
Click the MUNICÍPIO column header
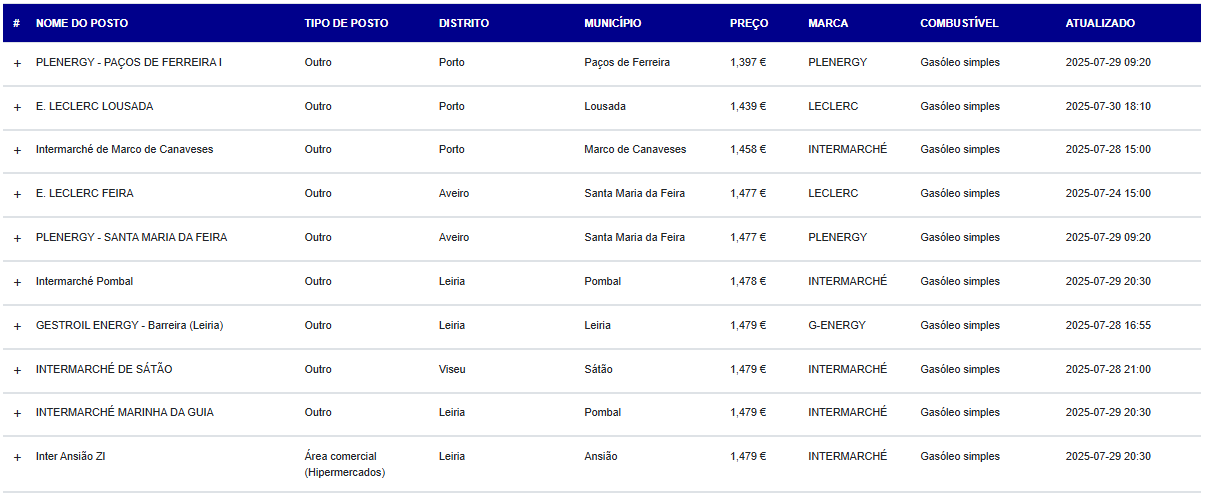613,23
